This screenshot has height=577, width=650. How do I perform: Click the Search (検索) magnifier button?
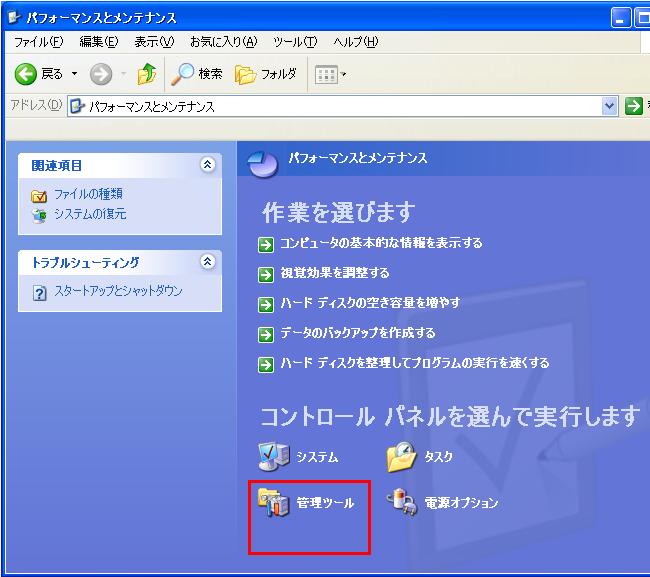[x=197, y=74]
